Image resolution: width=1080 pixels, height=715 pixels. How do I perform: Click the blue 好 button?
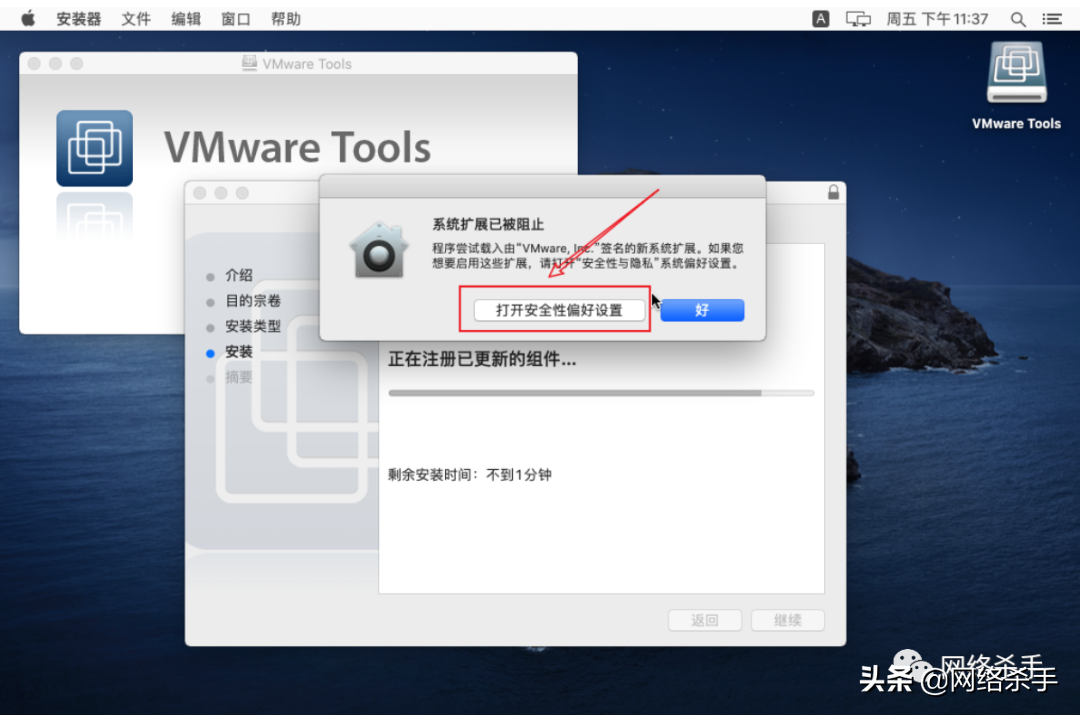(x=702, y=310)
